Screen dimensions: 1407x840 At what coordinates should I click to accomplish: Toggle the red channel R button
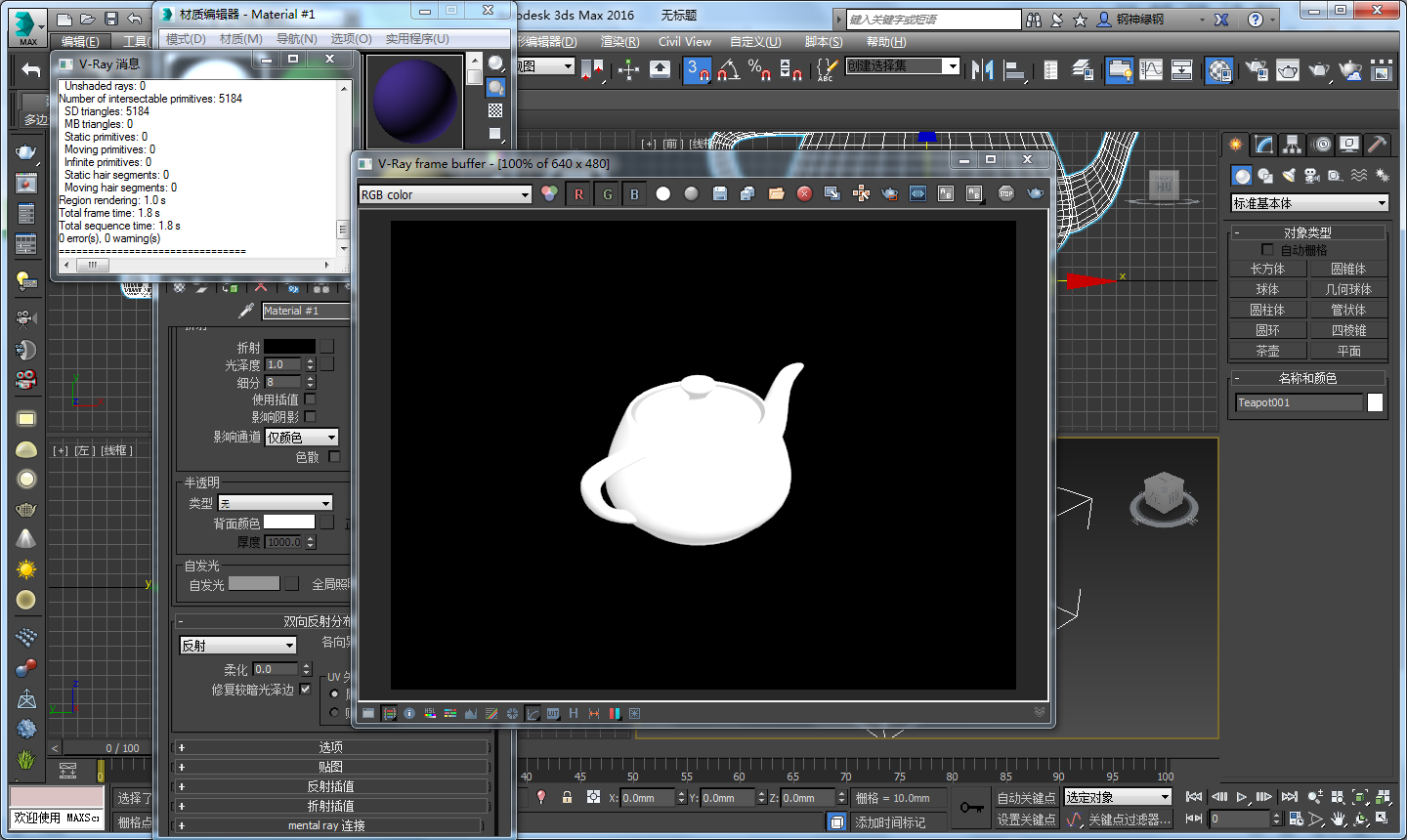(578, 194)
